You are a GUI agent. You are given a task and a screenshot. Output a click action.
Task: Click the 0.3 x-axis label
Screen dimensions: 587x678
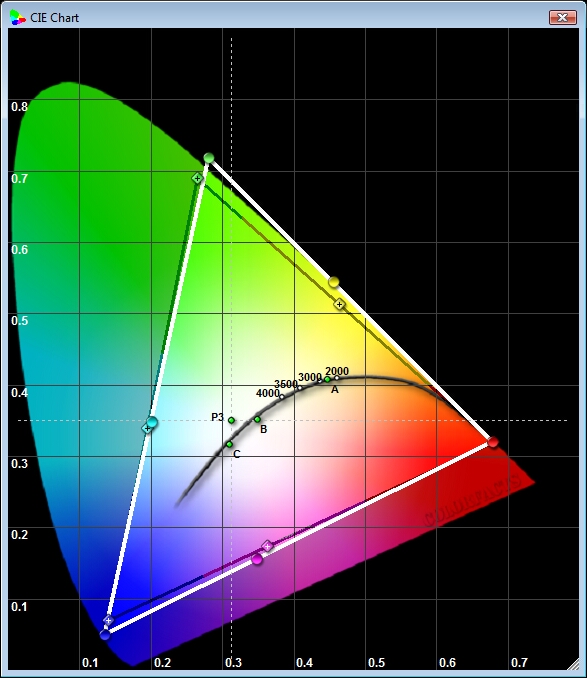click(x=233, y=662)
